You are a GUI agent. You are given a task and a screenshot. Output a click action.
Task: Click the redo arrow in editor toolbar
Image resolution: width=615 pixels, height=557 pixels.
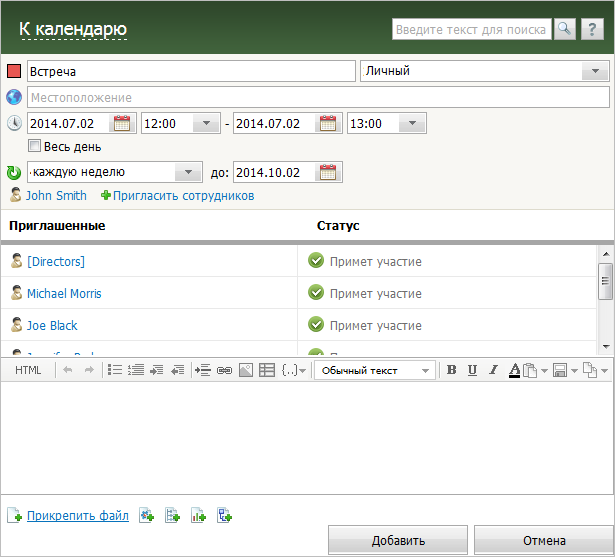pos(89,370)
